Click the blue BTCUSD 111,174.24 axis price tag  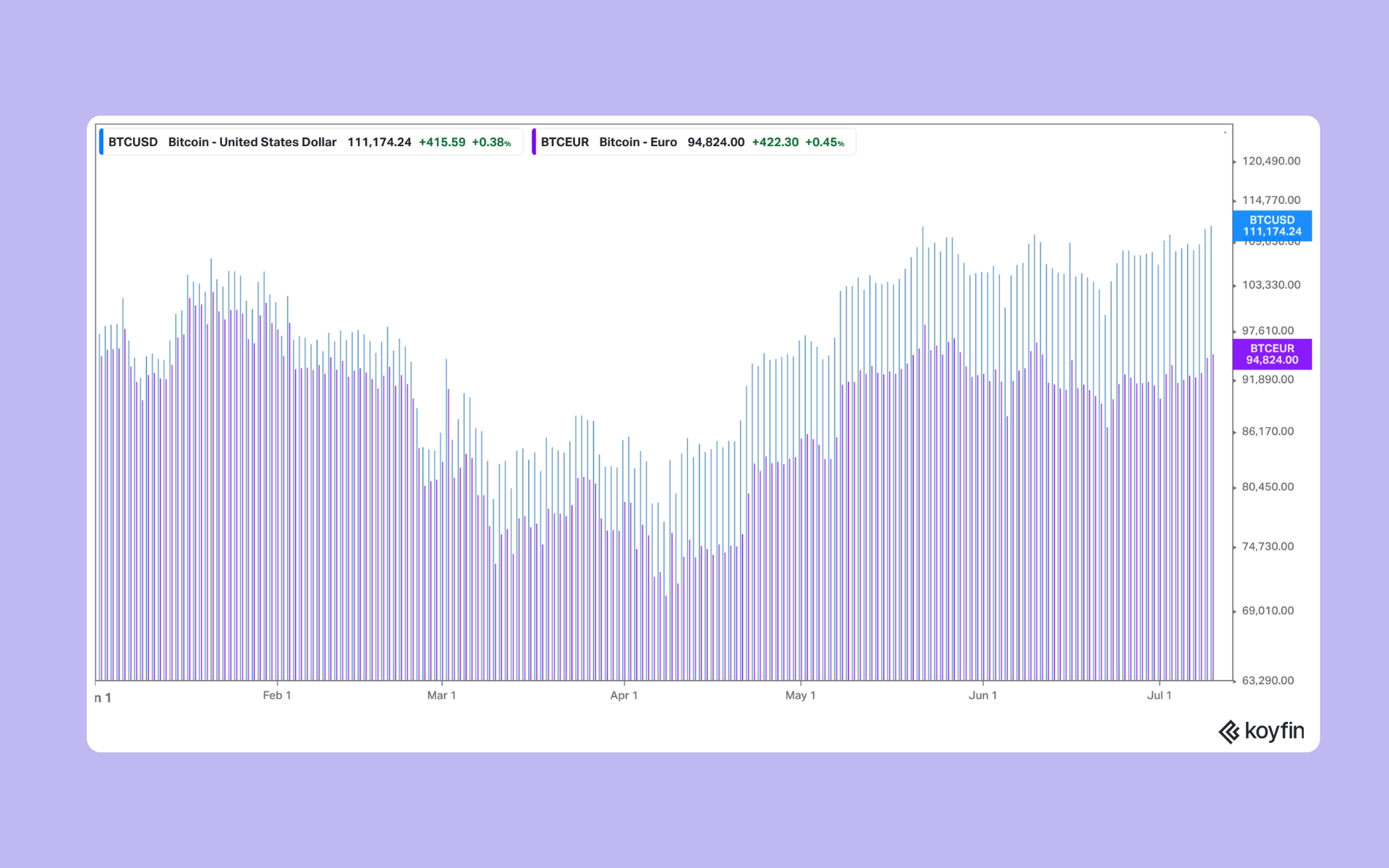click(1272, 226)
